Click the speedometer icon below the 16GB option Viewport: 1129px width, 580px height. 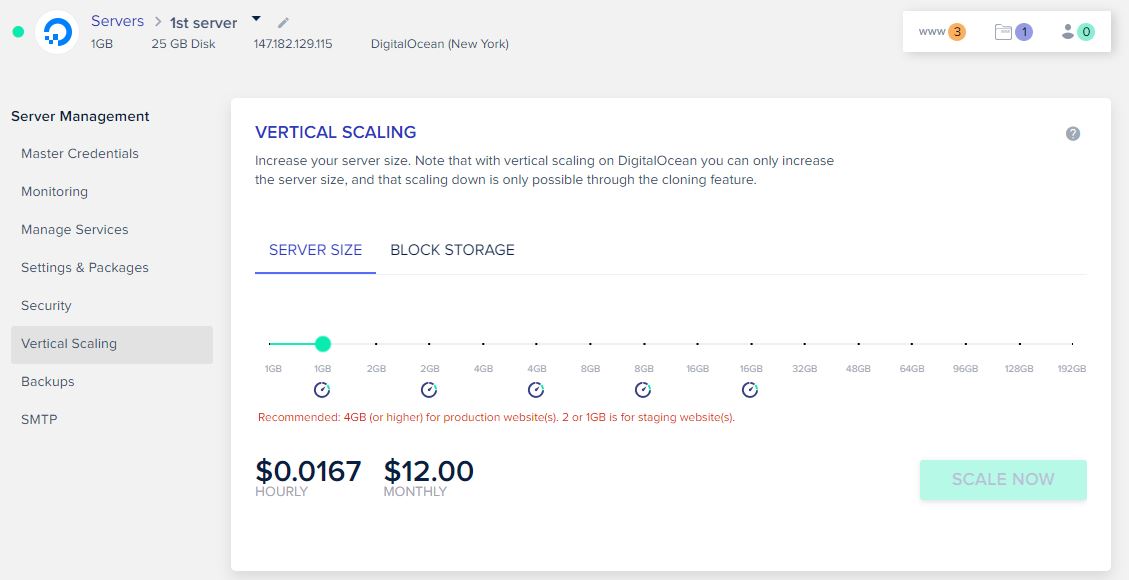coord(750,390)
